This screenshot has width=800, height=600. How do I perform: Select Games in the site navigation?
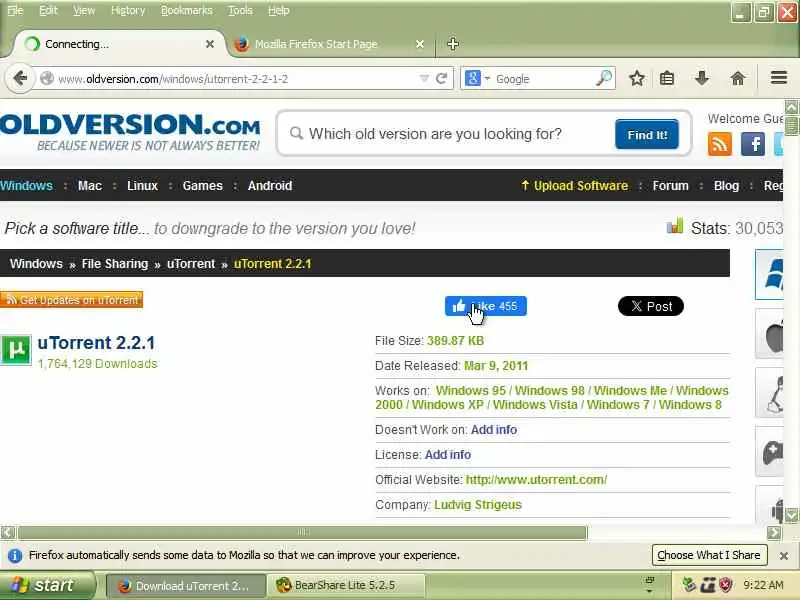coord(203,186)
